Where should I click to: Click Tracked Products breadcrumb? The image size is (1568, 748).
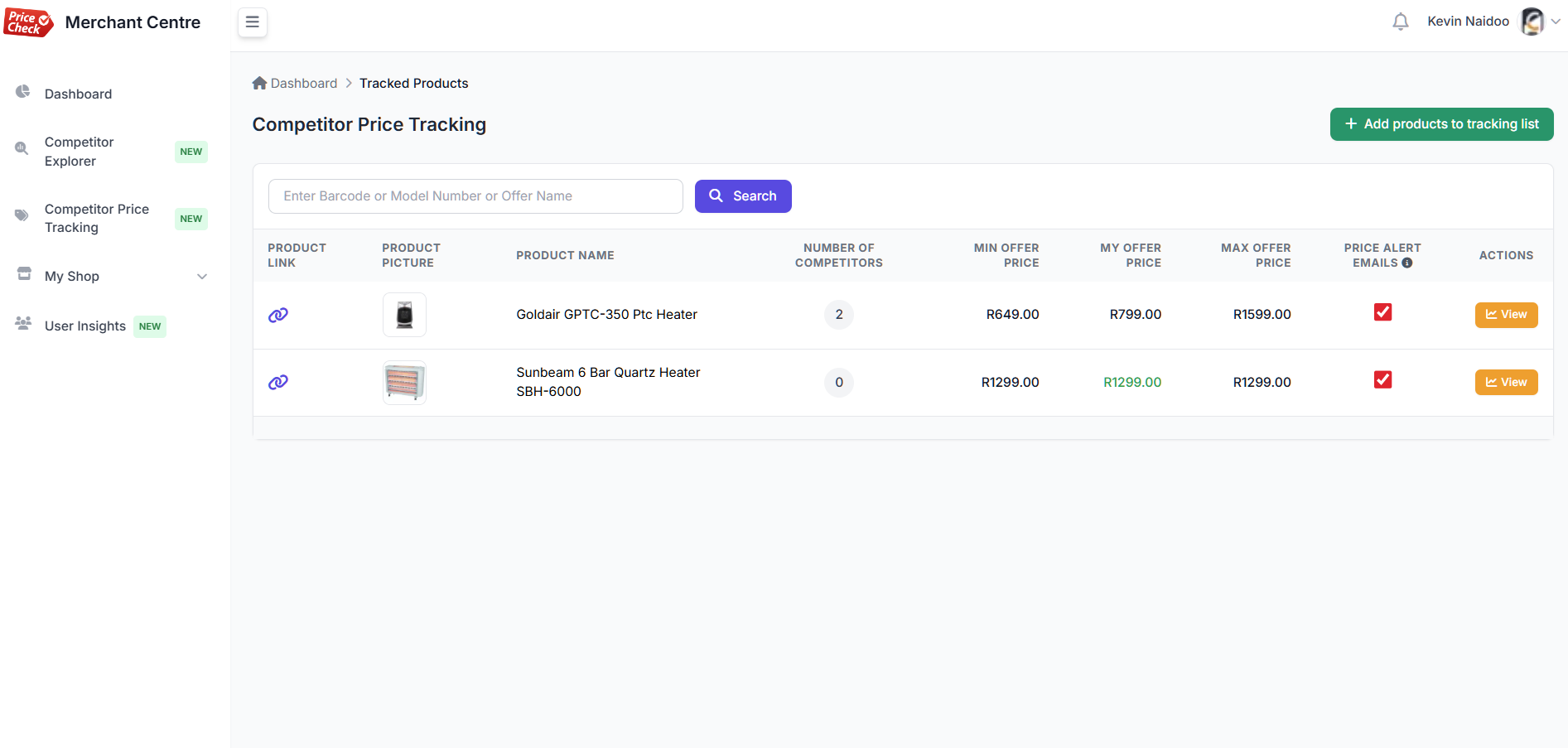tap(413, 84)
